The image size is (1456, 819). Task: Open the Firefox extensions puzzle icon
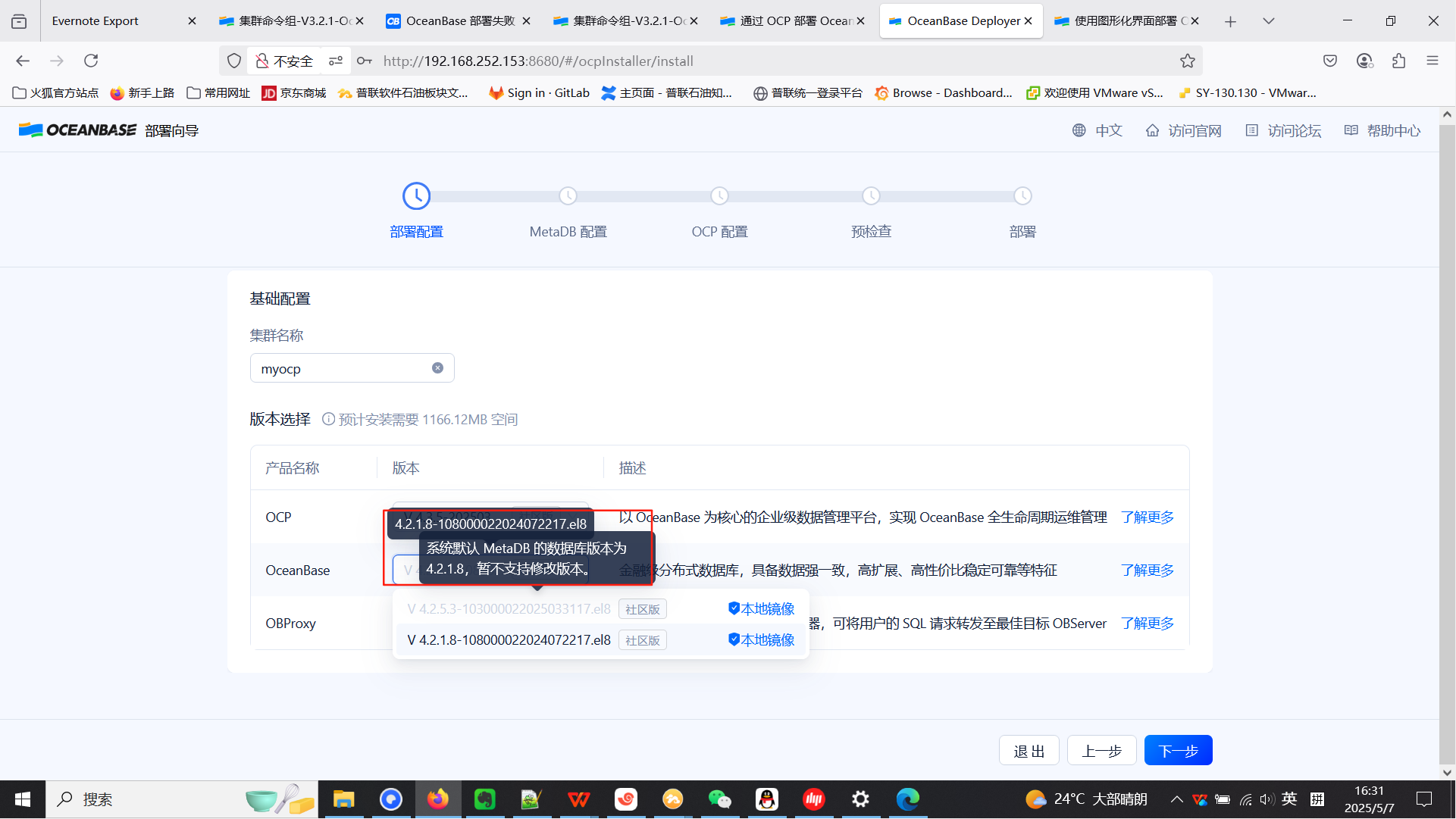click(x=1398, y=61)
